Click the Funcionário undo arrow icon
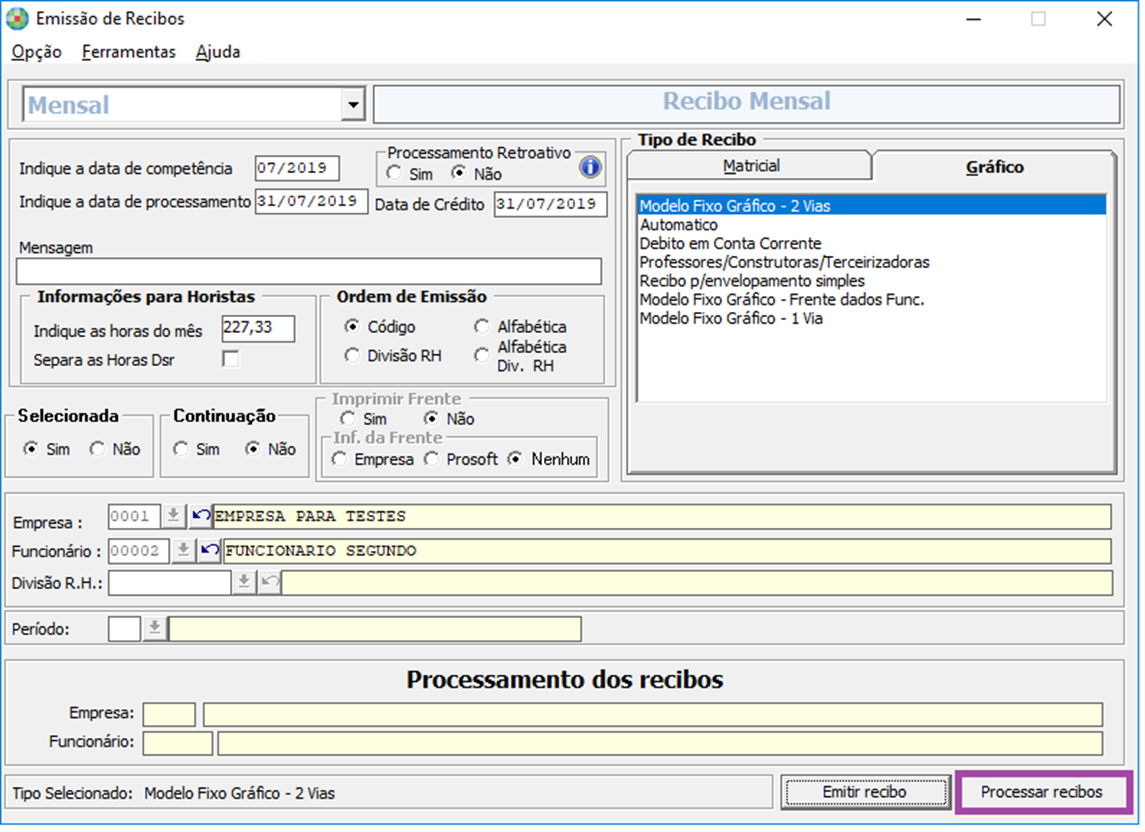1145x832 pixels. 210,550
